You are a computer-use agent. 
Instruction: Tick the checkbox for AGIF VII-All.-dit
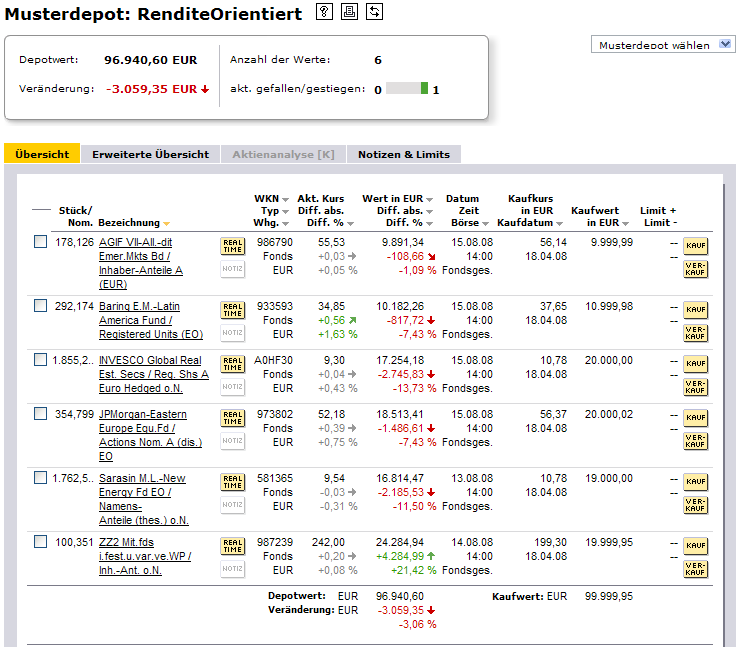click(x=40, y=242)
